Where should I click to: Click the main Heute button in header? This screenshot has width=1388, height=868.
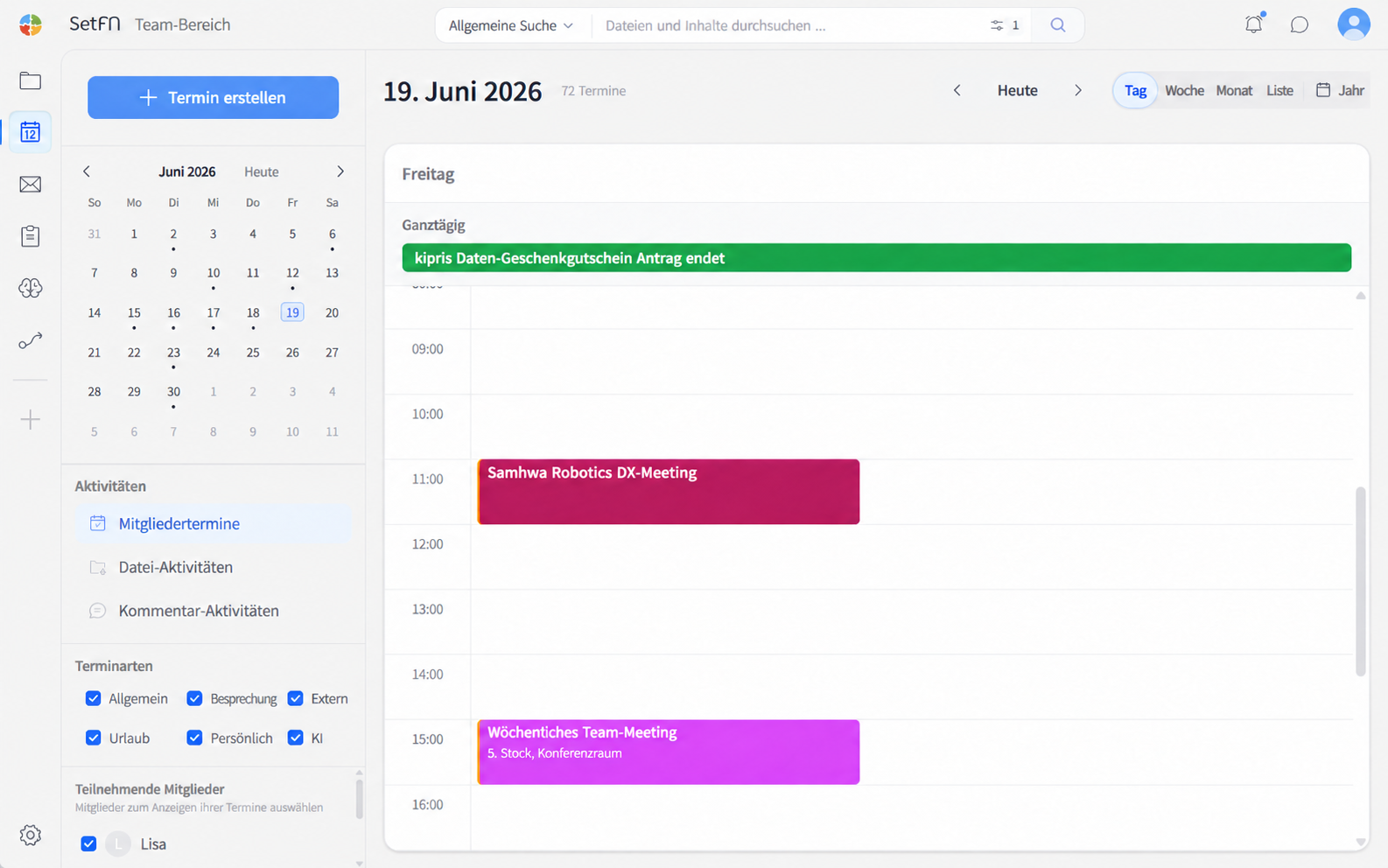[1018, 90]
